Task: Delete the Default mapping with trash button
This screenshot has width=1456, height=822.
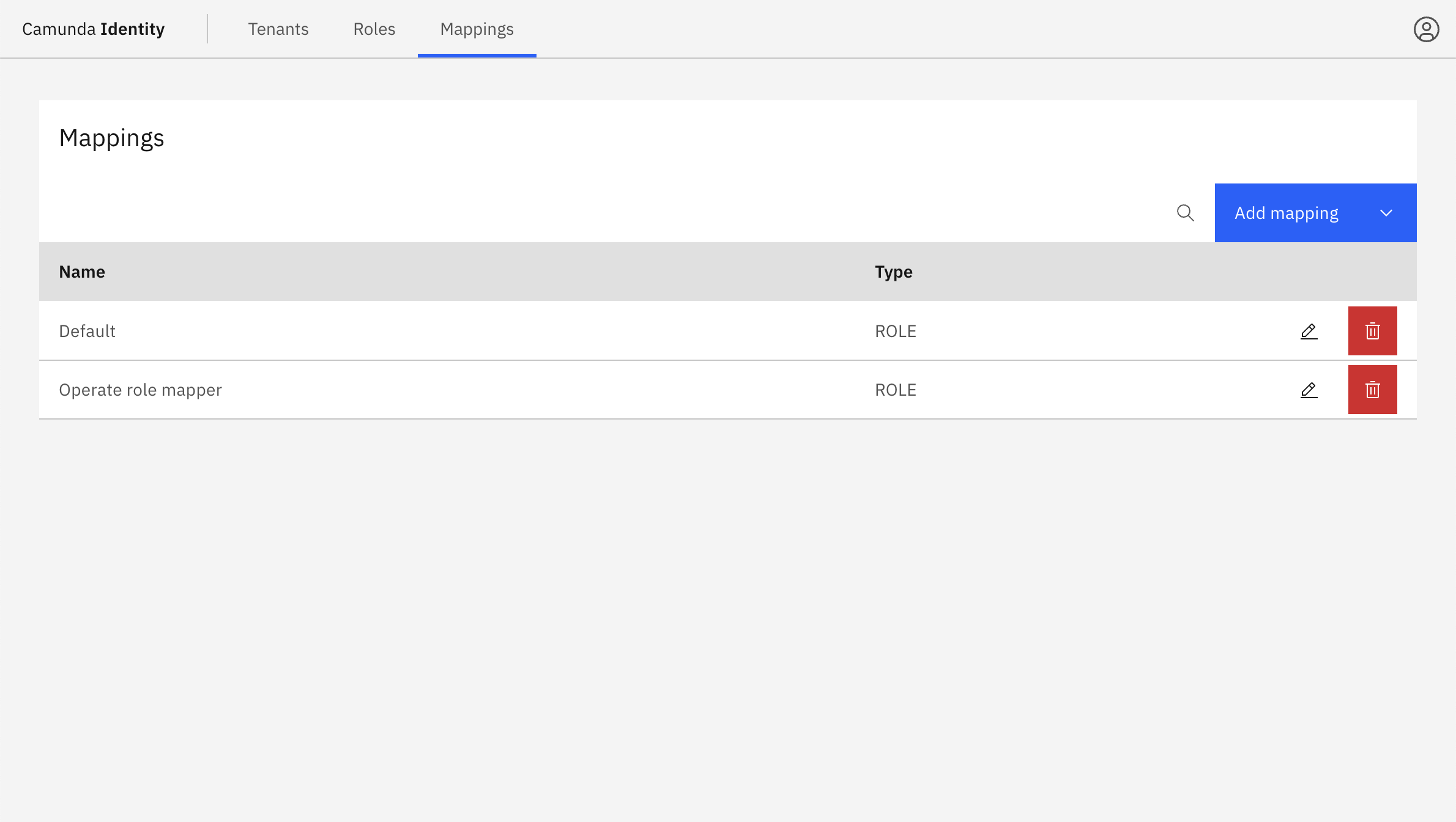Action: pyautogui.click(x=1372, y=331)
